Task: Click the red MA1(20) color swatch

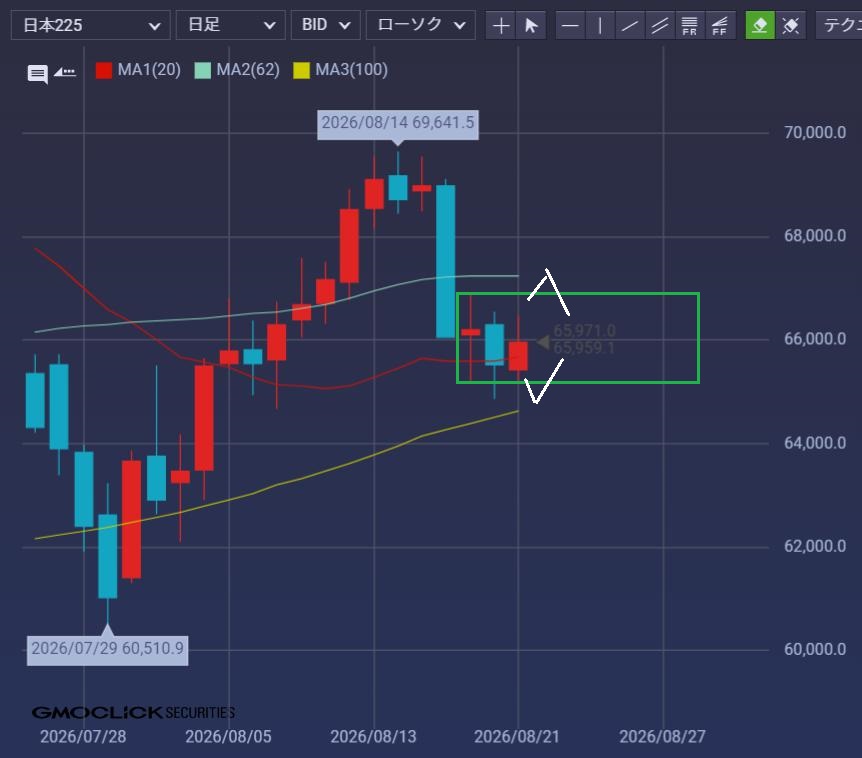Action: pyautogui.click(x=104, y=70)
